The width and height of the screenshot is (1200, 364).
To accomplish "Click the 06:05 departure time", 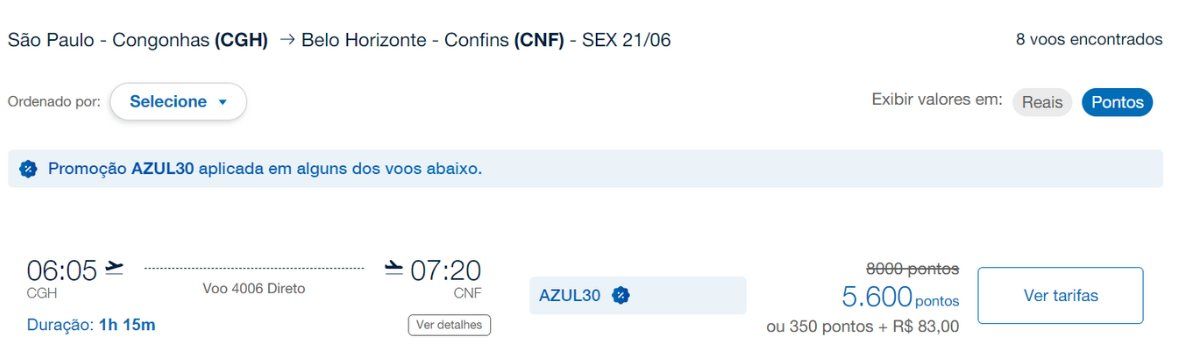I will point(62,271).
